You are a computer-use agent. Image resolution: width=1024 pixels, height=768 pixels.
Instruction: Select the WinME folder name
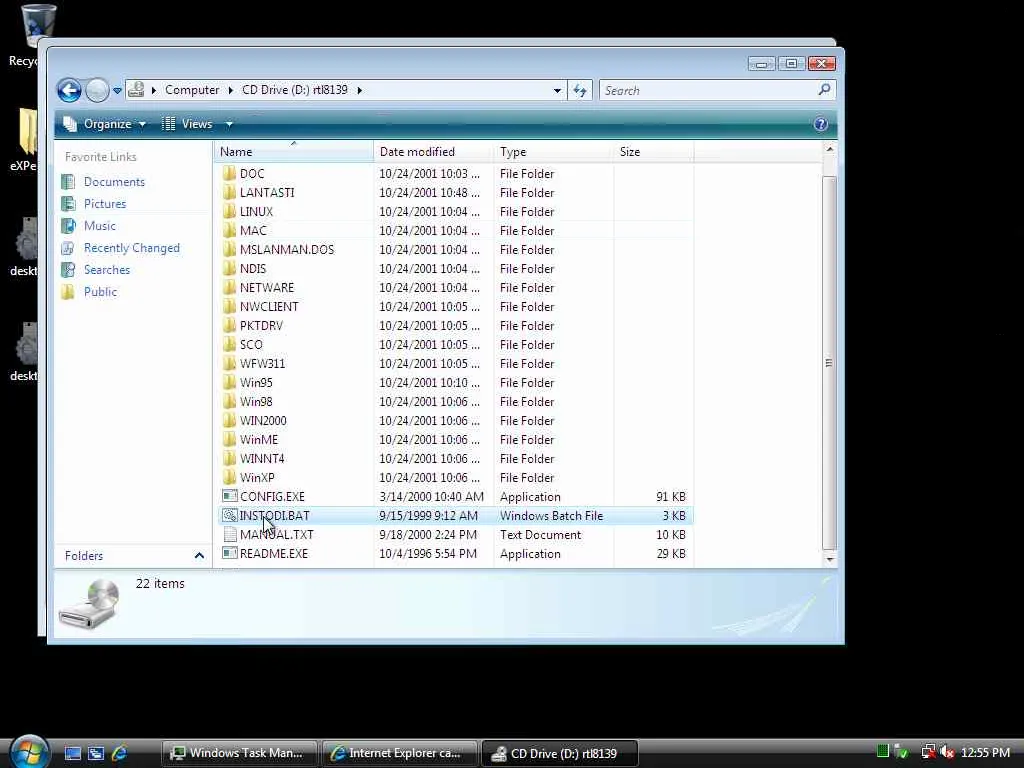[x=259, y=440]
